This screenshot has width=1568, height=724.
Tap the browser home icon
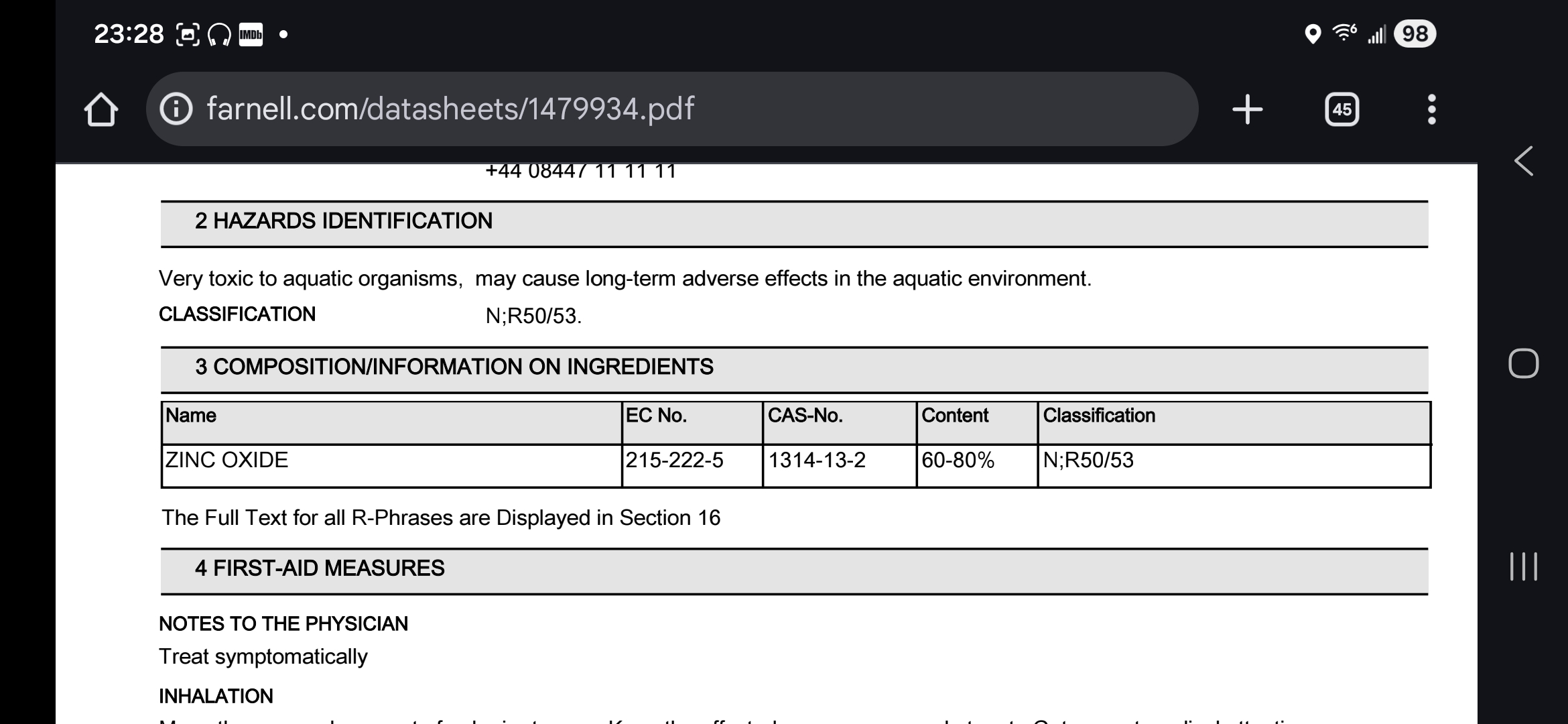(x=101, y=109)
